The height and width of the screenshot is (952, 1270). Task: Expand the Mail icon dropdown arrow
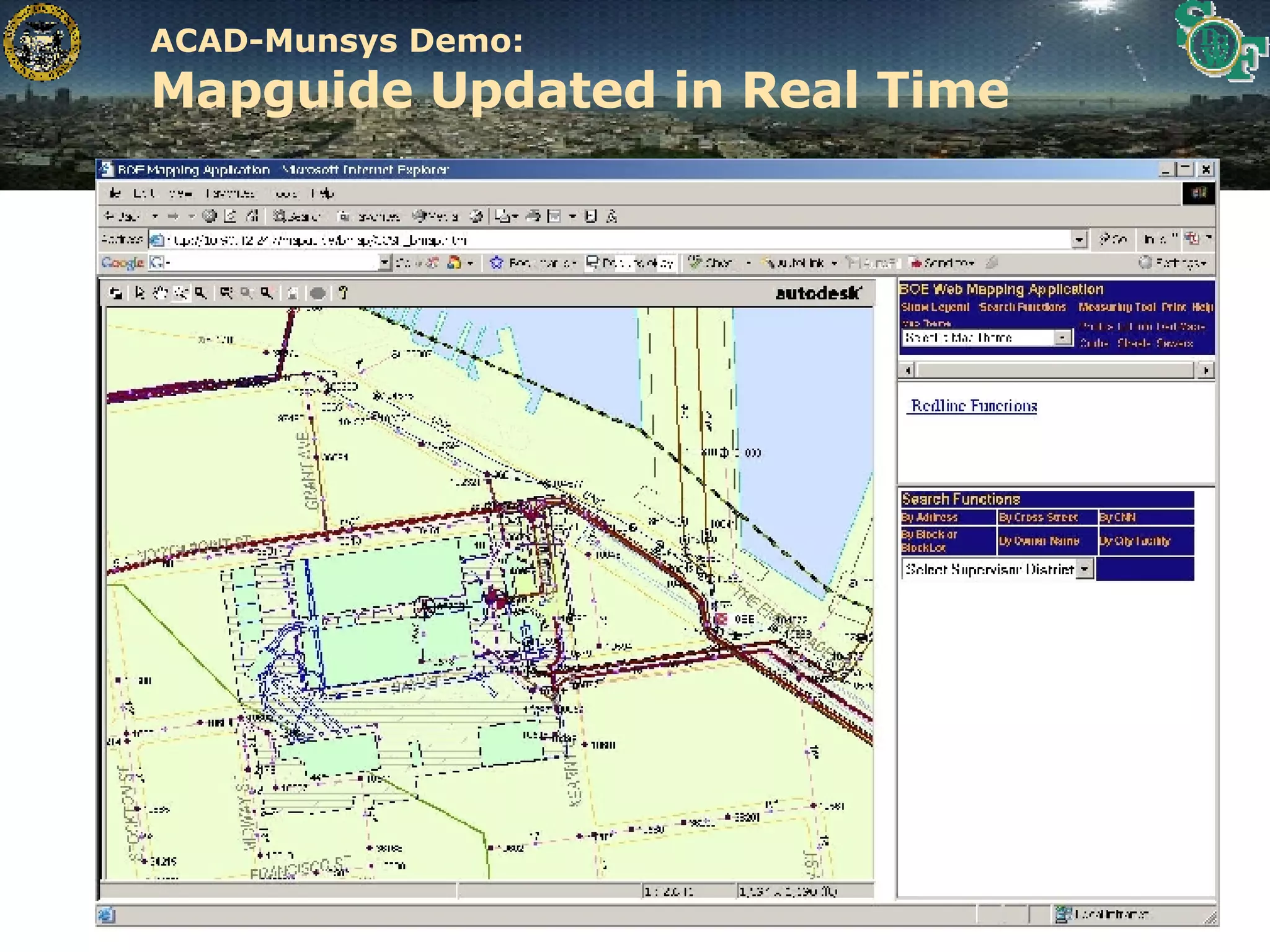coord(515,216)
